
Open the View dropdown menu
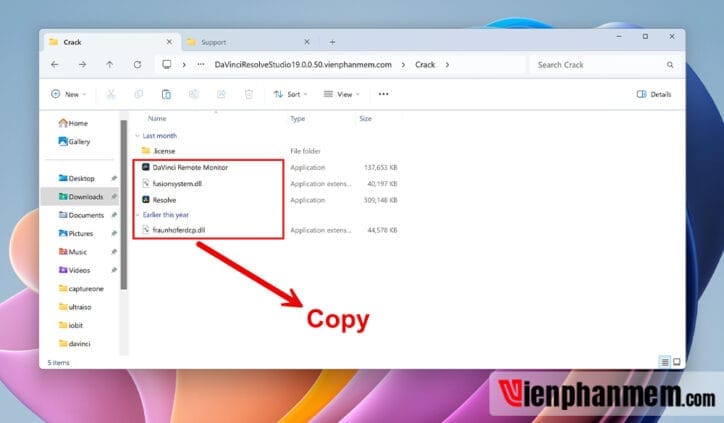pos(341,94)
